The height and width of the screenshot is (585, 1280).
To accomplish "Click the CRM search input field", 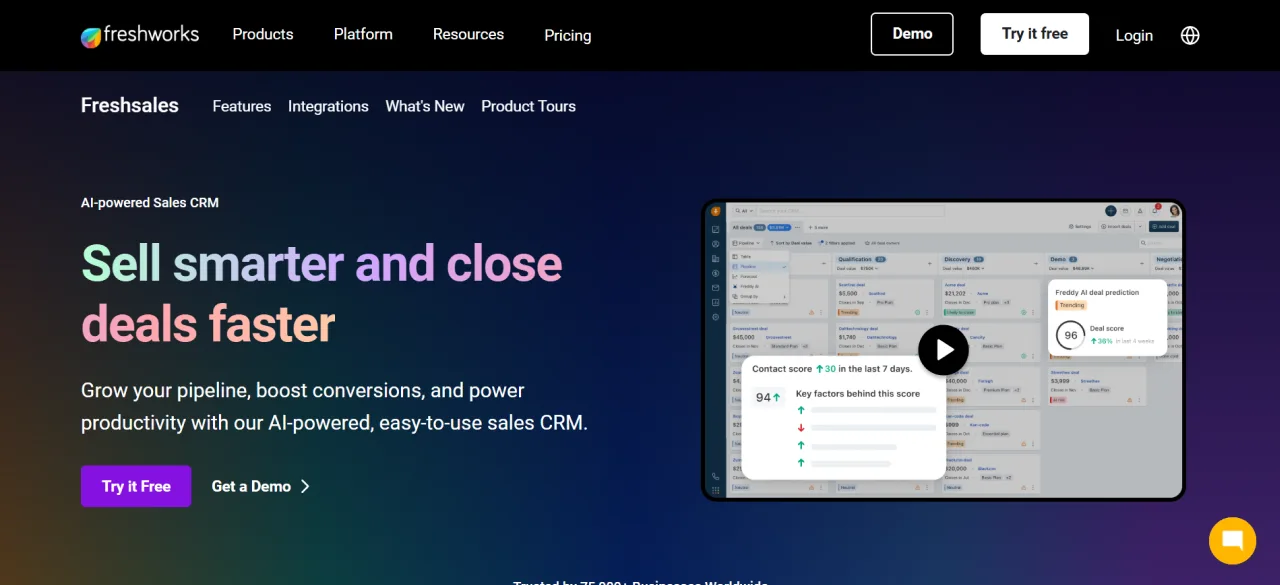I will click(850, 211).
